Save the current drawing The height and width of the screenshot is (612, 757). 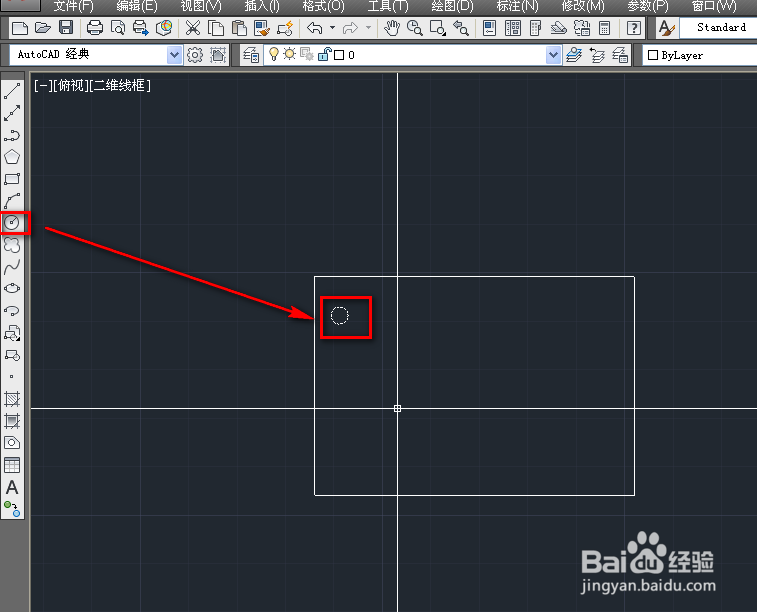pyautogui.click(x=66, y=28)
